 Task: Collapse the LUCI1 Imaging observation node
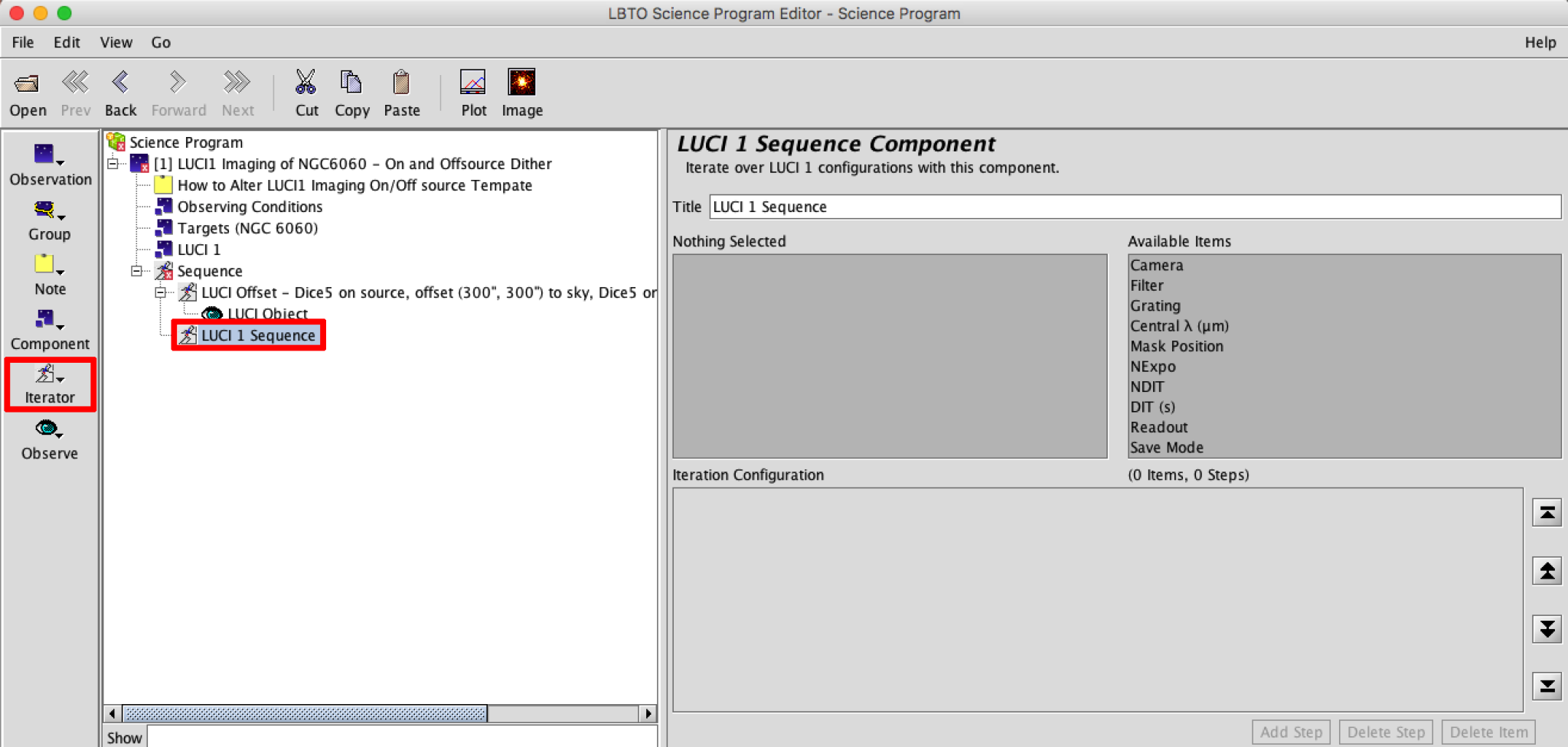(113, 164)
